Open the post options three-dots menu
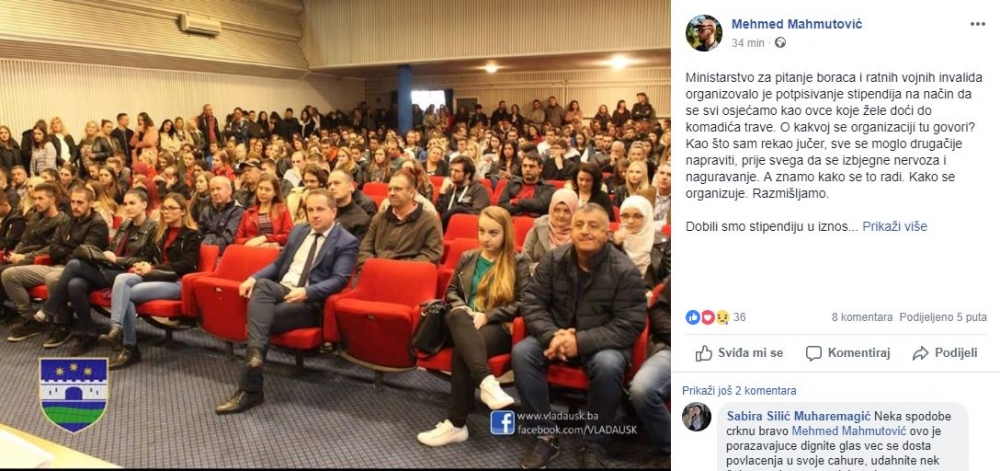The height and width of the screenshot is (471, 1000). coord(977,24)
